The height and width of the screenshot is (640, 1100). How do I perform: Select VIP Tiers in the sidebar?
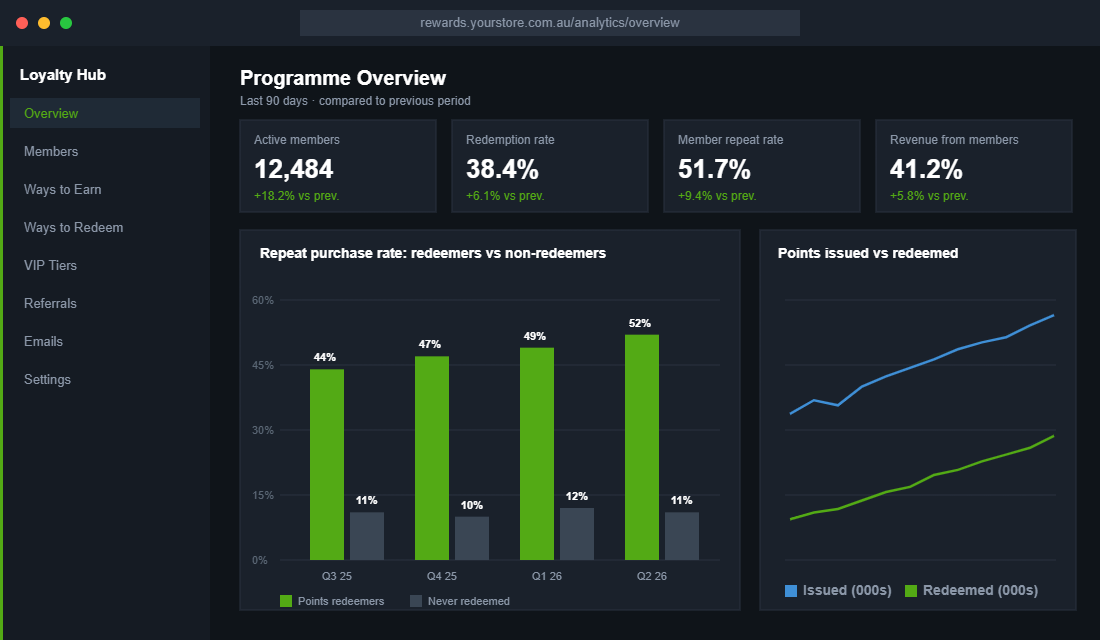point(105,265)
